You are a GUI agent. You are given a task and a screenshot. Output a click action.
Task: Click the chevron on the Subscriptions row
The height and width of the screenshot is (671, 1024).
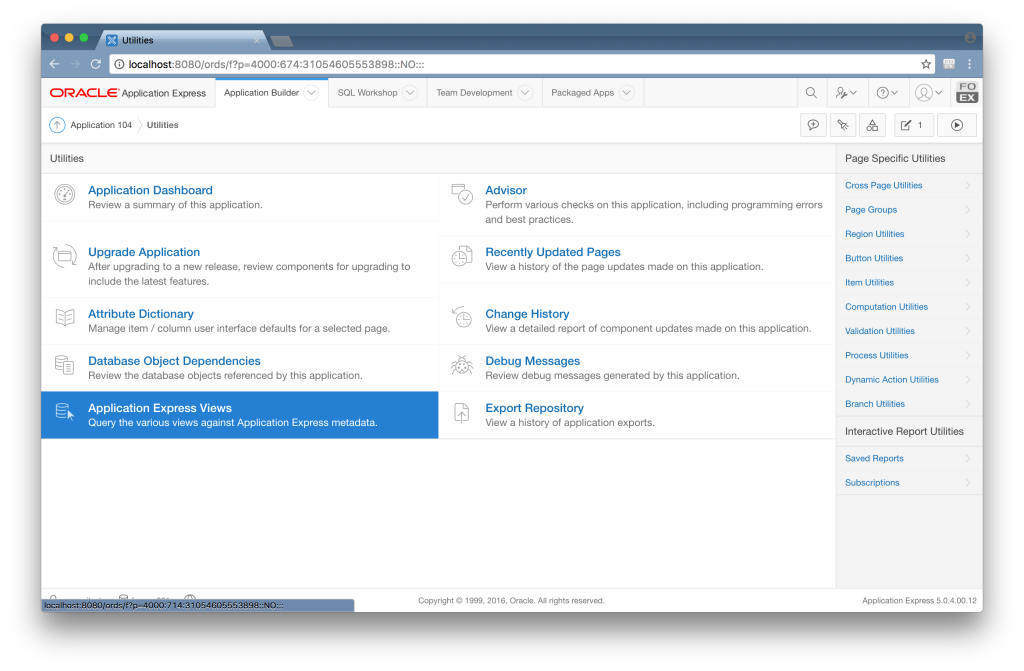click(968, 483)
